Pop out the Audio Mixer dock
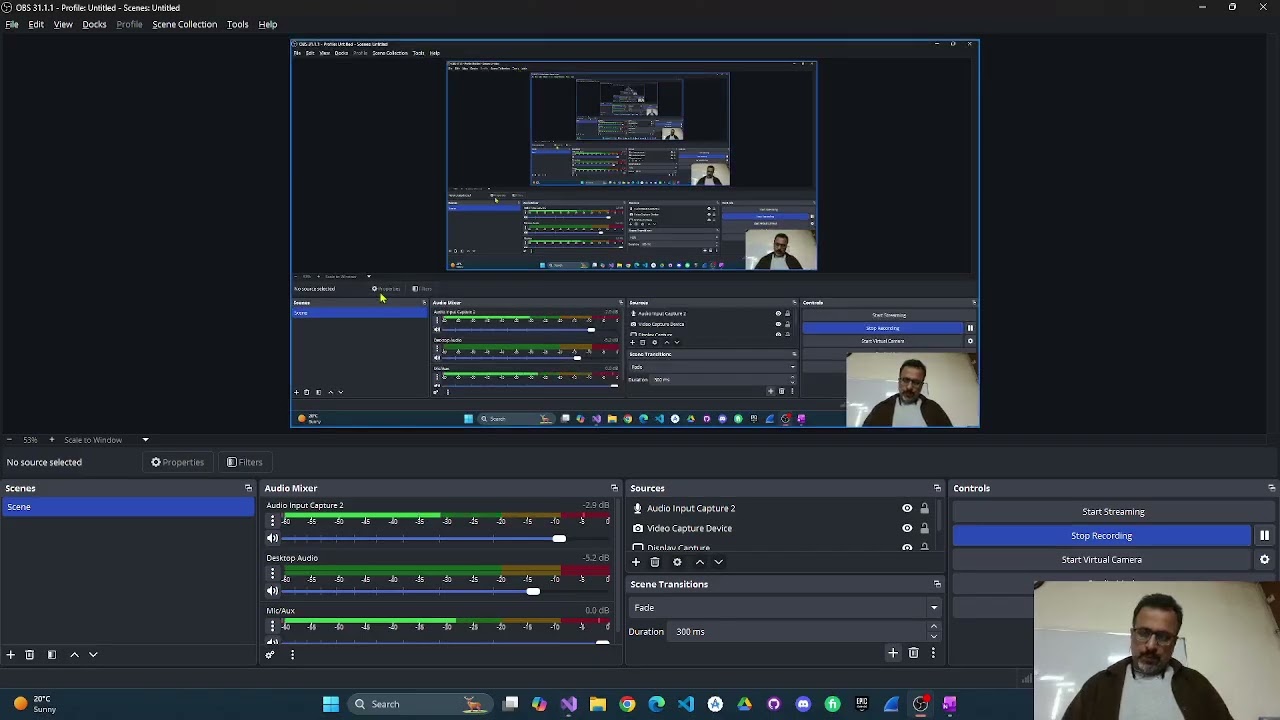Viewport: 1280px width, 720px height. (614, 488)
